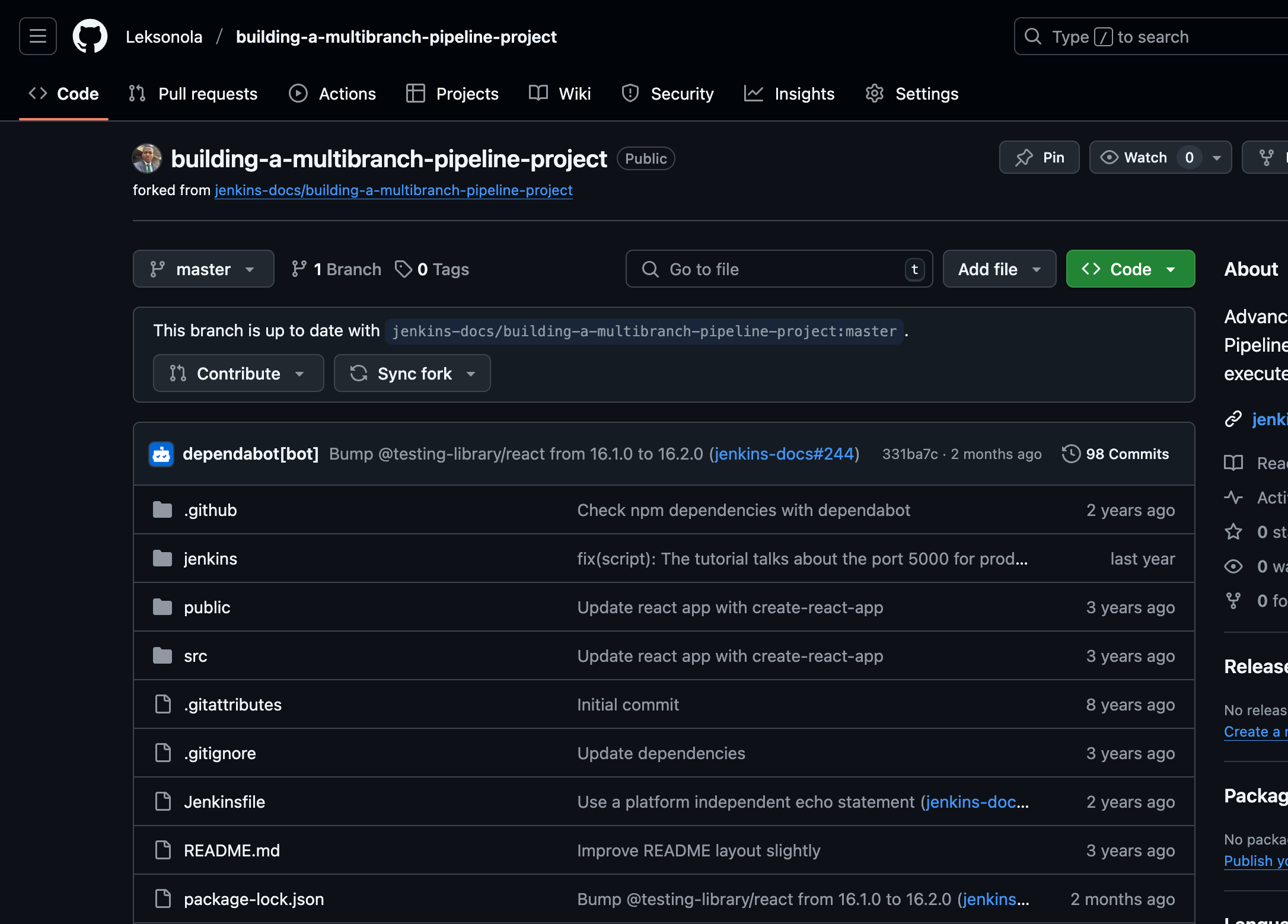Expand the Add file dropdown
This screenshot has height=924, width=1288.
999,269
